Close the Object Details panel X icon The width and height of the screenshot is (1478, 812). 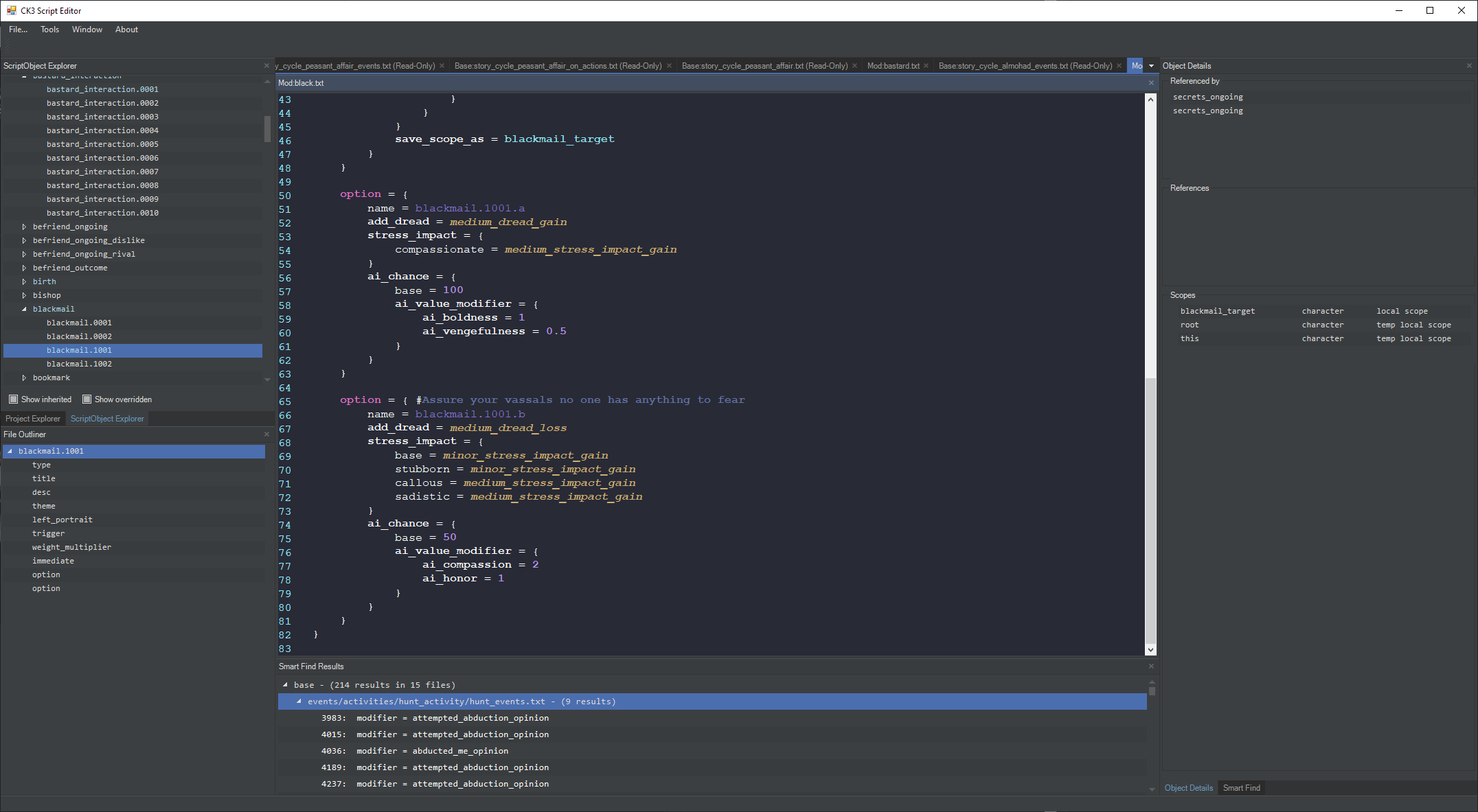coord(1469,65)
